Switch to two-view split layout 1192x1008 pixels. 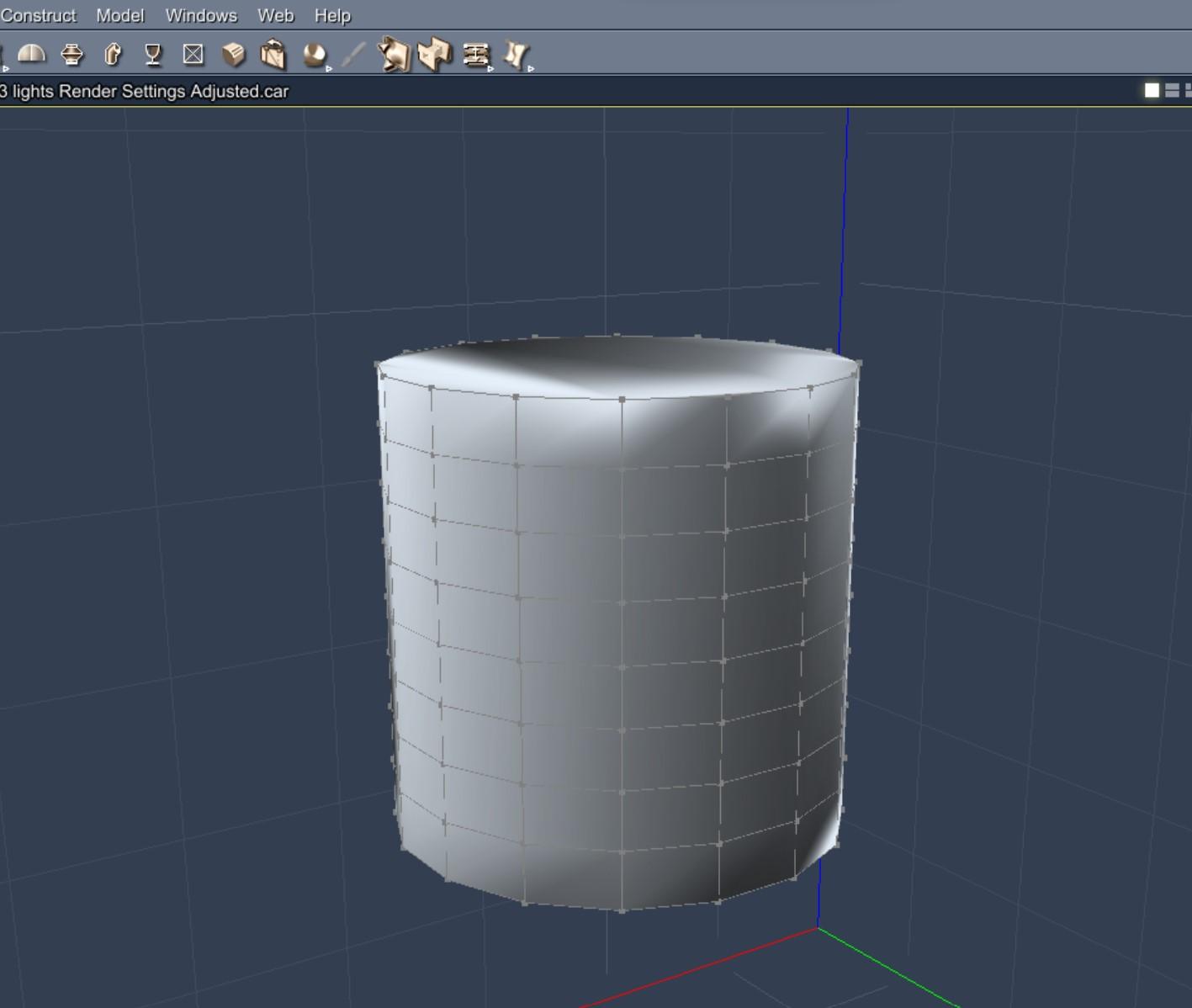pos(1172,90)
